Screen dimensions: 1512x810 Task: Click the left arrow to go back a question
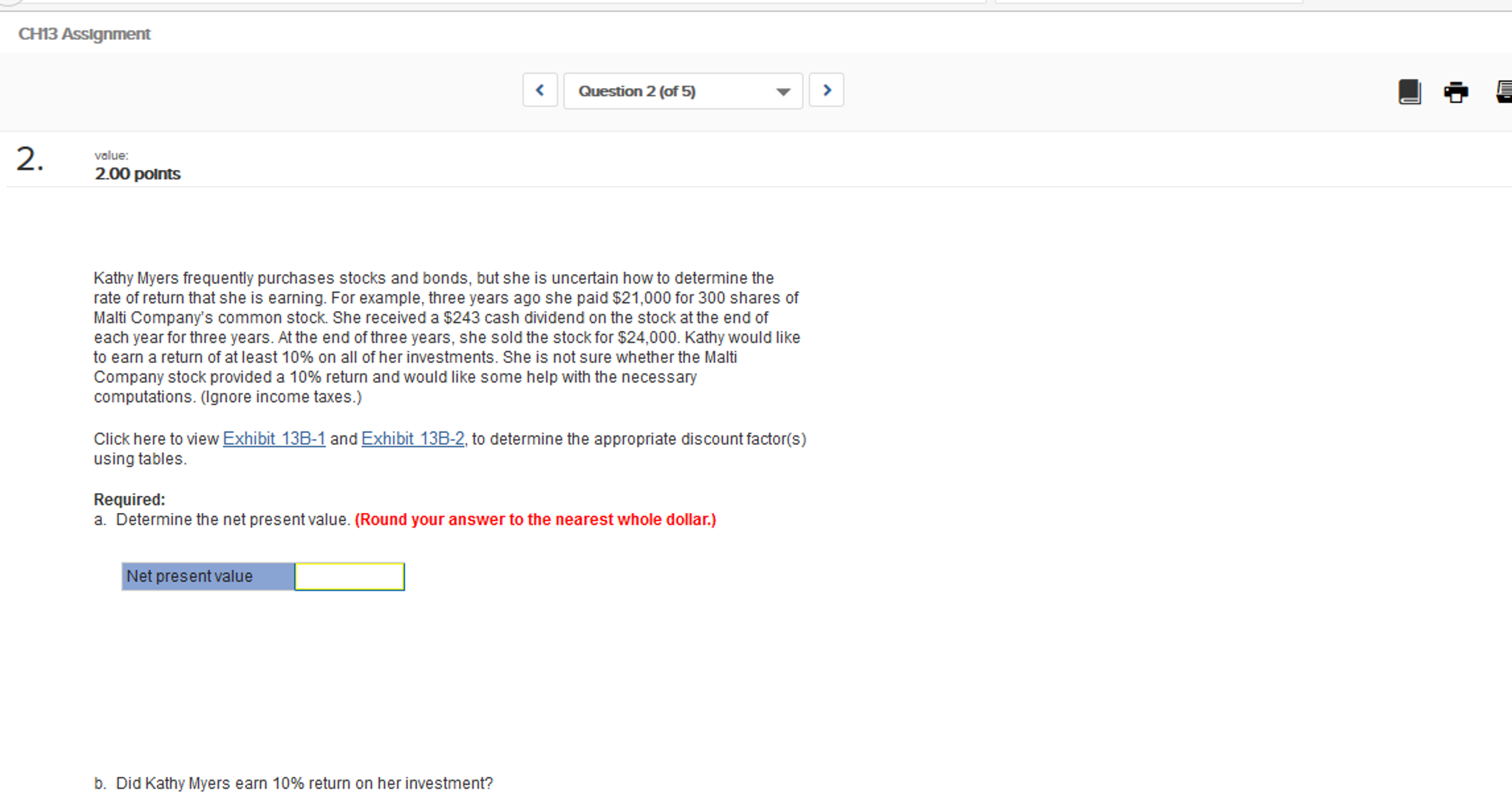click(540, 89)
